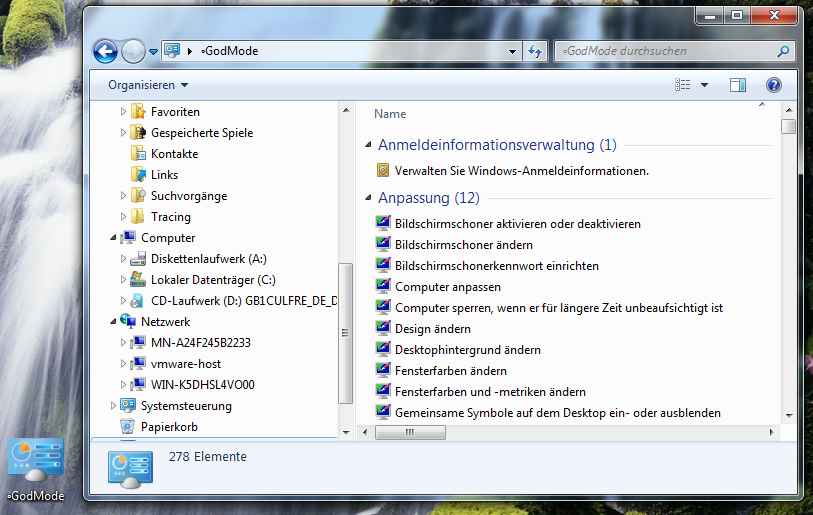Open the recent pages arrow beside the navigation buttons
The width and height of the screenshot is (813, 515).
(153, 52)
